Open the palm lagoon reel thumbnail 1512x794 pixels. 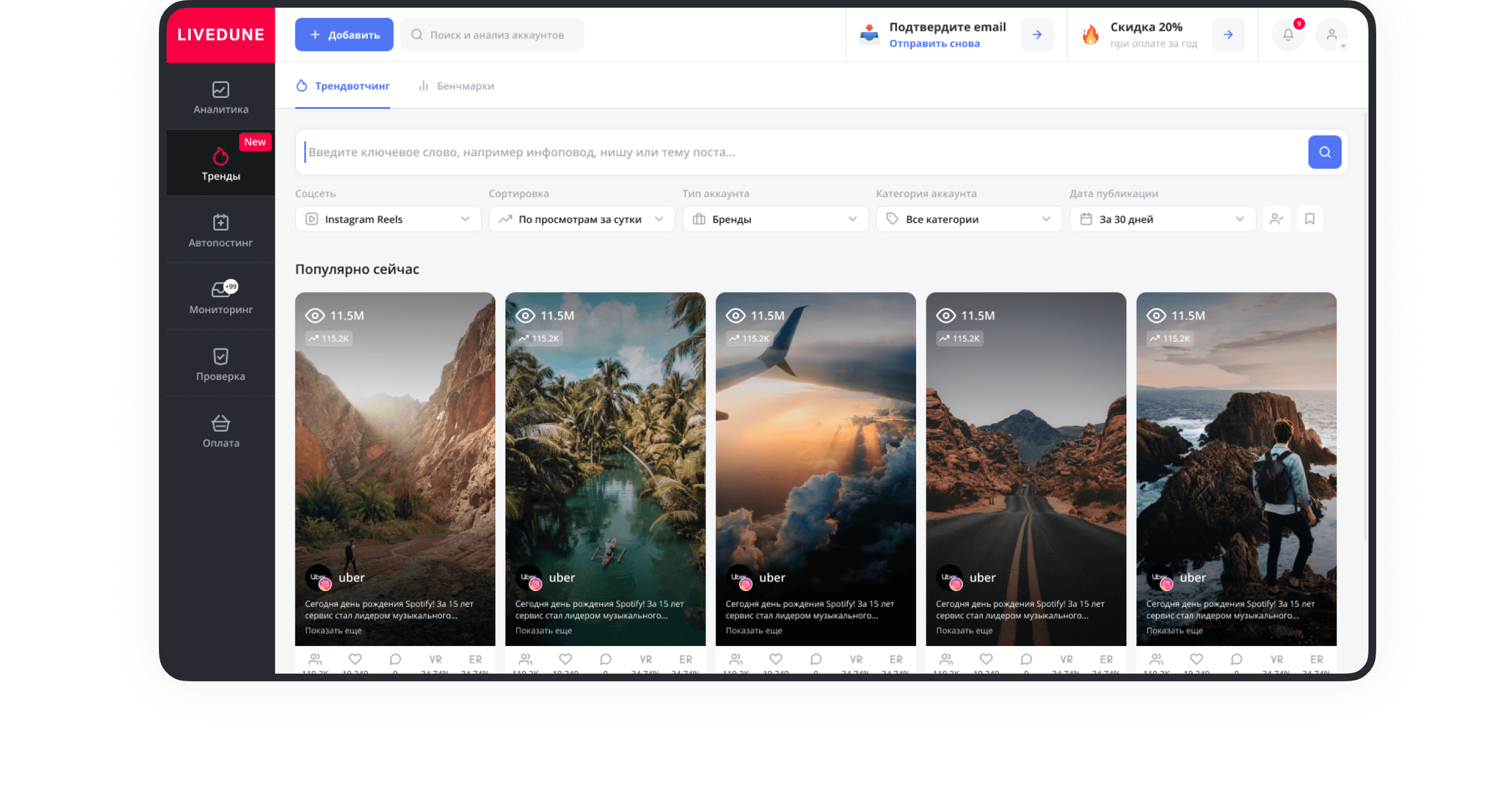click(x=605, y=448)
